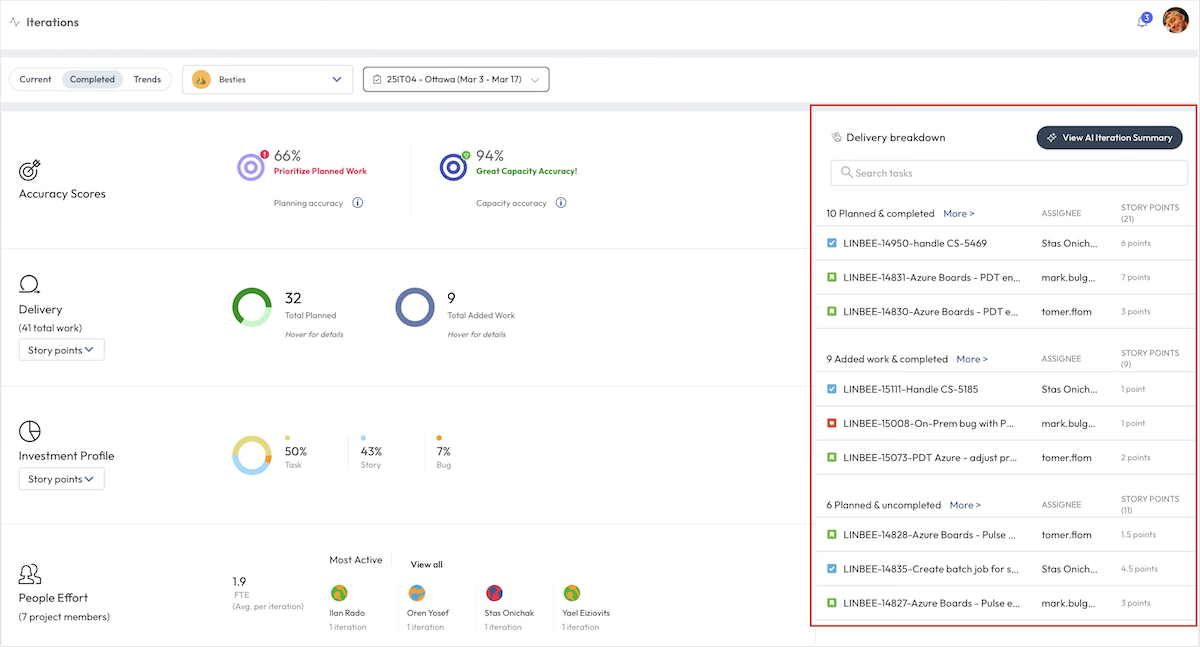Viewport: 1200px width, 647px height.
Task: Open the Besties team dropdown
Action: (267, 79)
